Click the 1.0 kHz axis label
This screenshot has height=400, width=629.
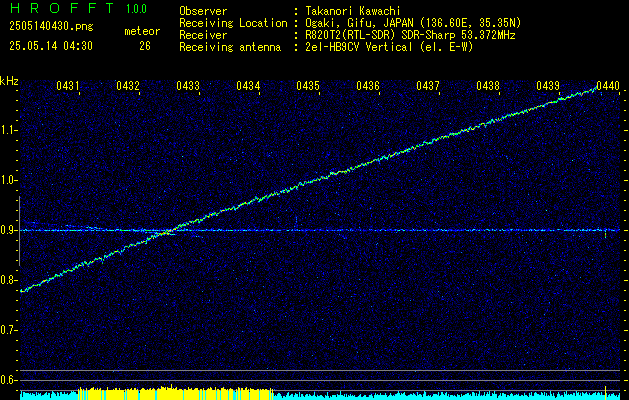pos(7,181)
